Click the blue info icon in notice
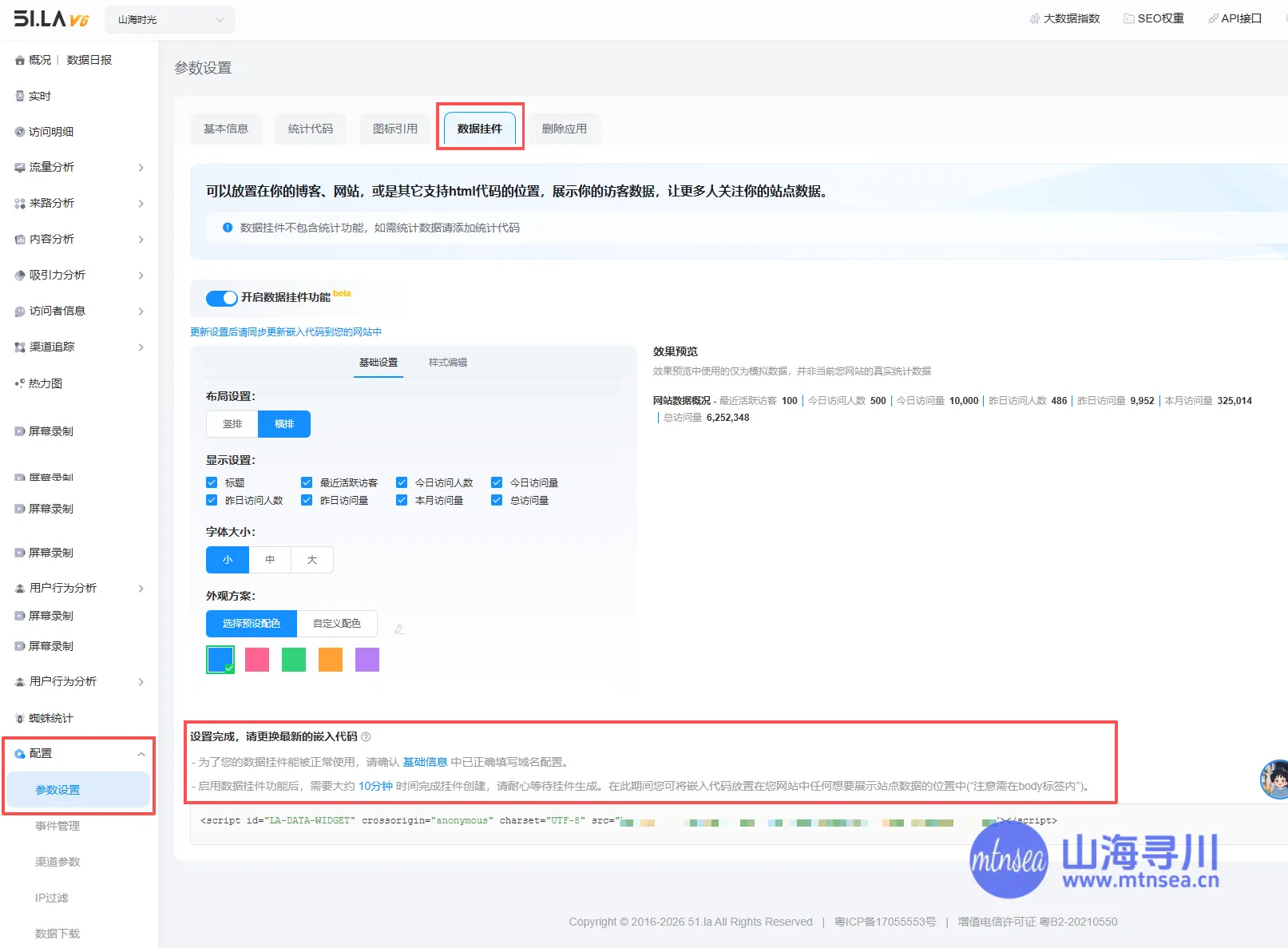 click(x=228, y=228)
